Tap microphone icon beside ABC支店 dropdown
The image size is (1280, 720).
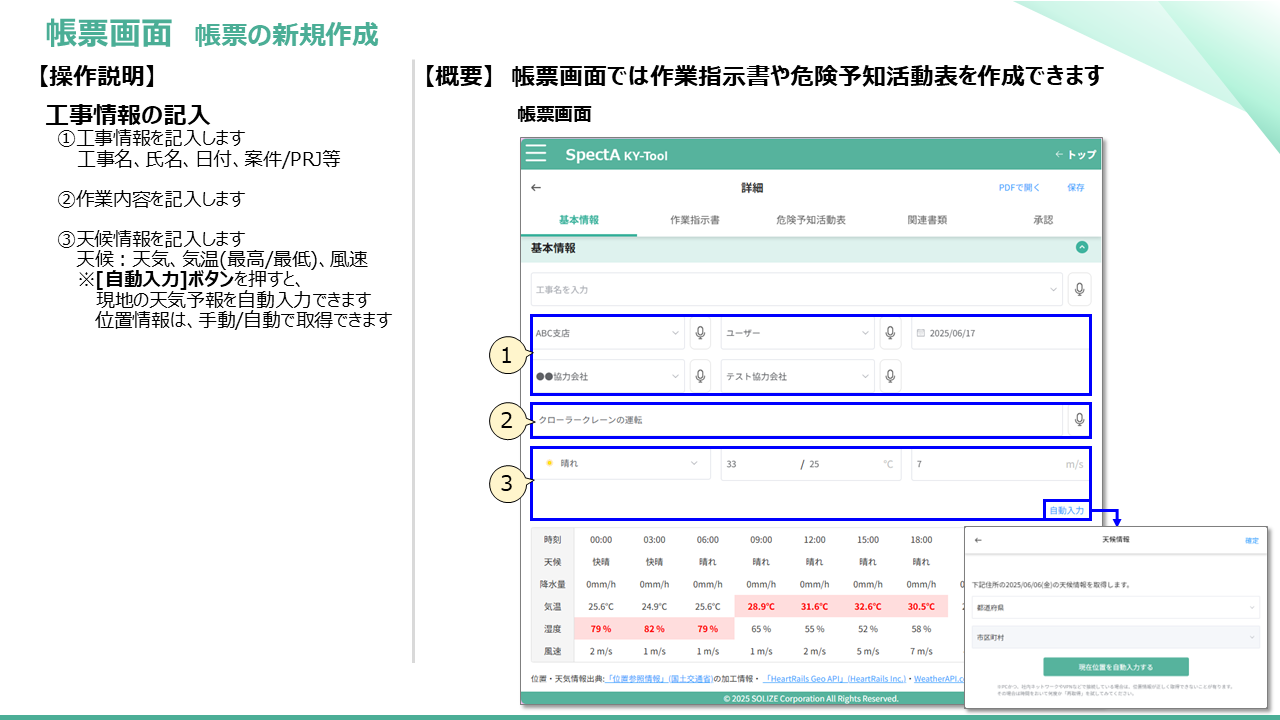(x=700, y=333)
